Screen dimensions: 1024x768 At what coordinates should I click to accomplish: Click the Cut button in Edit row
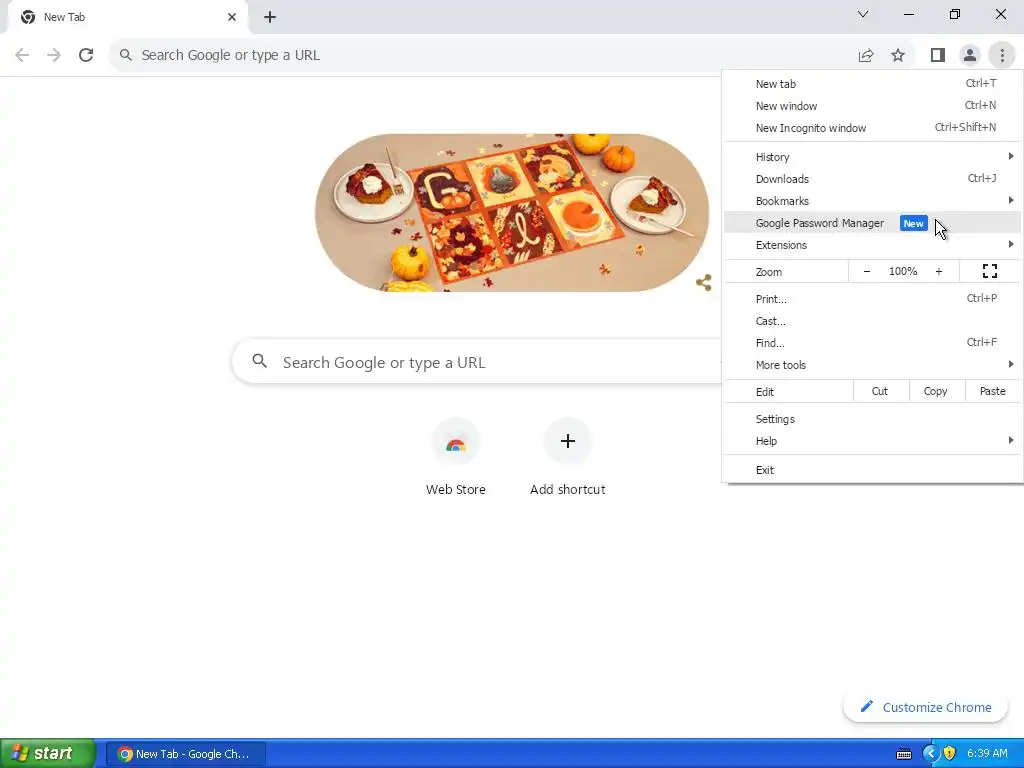point(880,391)
